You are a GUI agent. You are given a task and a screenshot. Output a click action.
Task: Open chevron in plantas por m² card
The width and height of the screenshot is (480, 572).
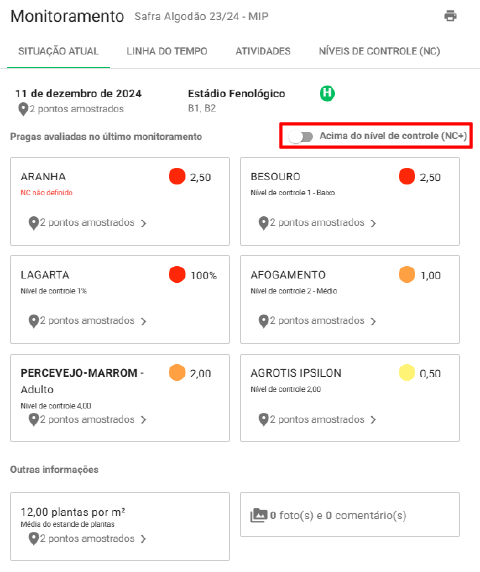pos(143,539)
